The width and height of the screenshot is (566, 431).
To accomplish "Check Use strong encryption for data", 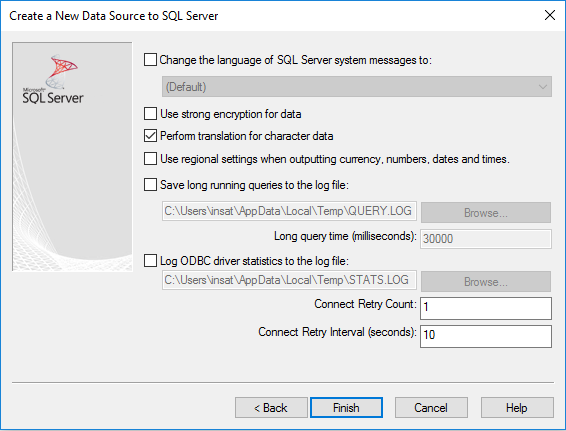I will point(150,114).
